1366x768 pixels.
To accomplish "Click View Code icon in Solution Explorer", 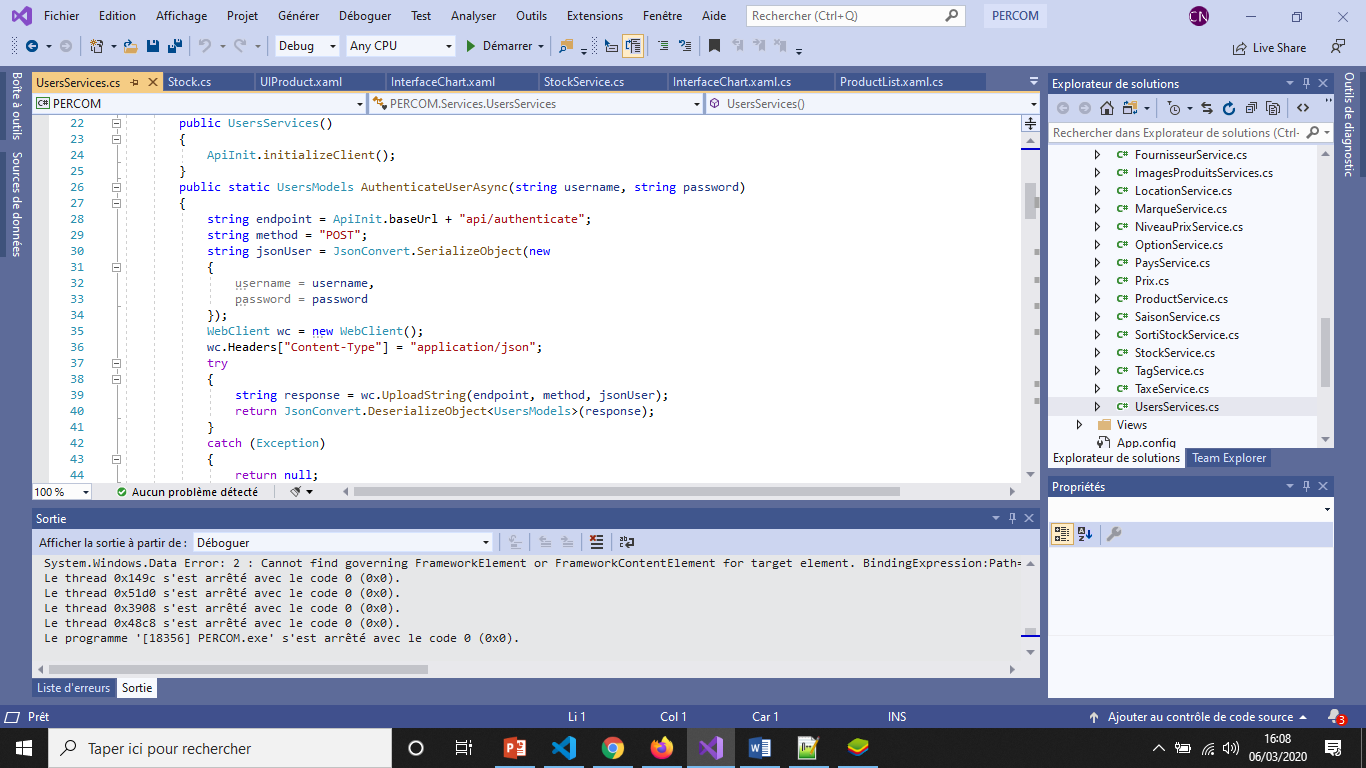I will (x=1303, y=108).
